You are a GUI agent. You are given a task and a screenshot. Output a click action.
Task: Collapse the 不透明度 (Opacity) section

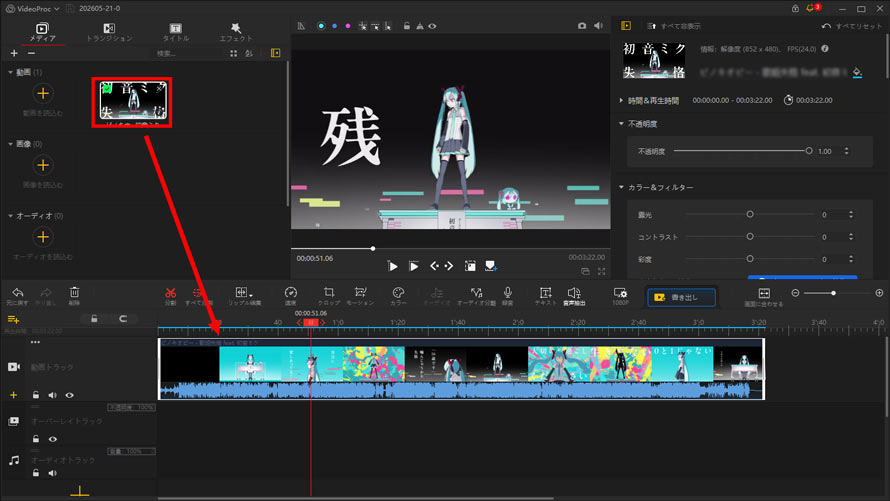[x=621, y=124]
